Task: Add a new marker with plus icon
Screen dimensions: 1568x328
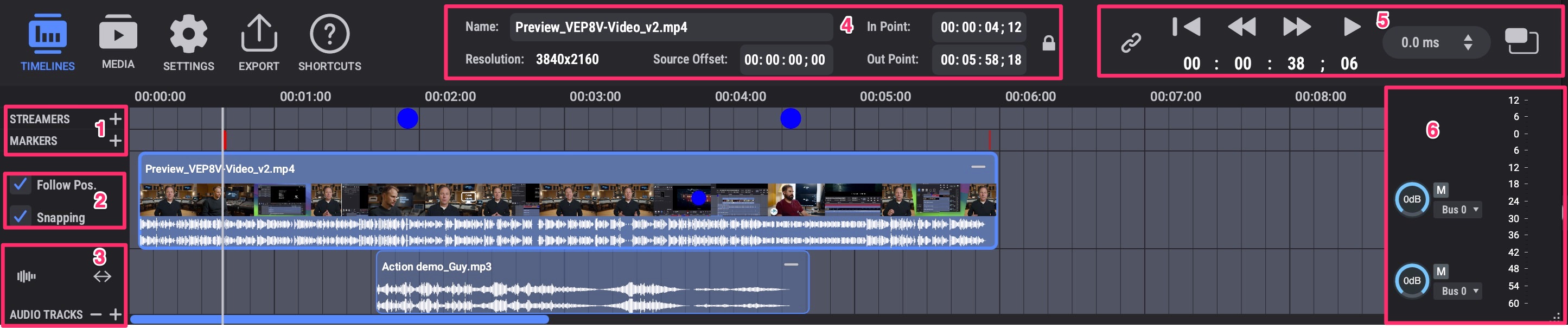Action: (x=116, y=141)
